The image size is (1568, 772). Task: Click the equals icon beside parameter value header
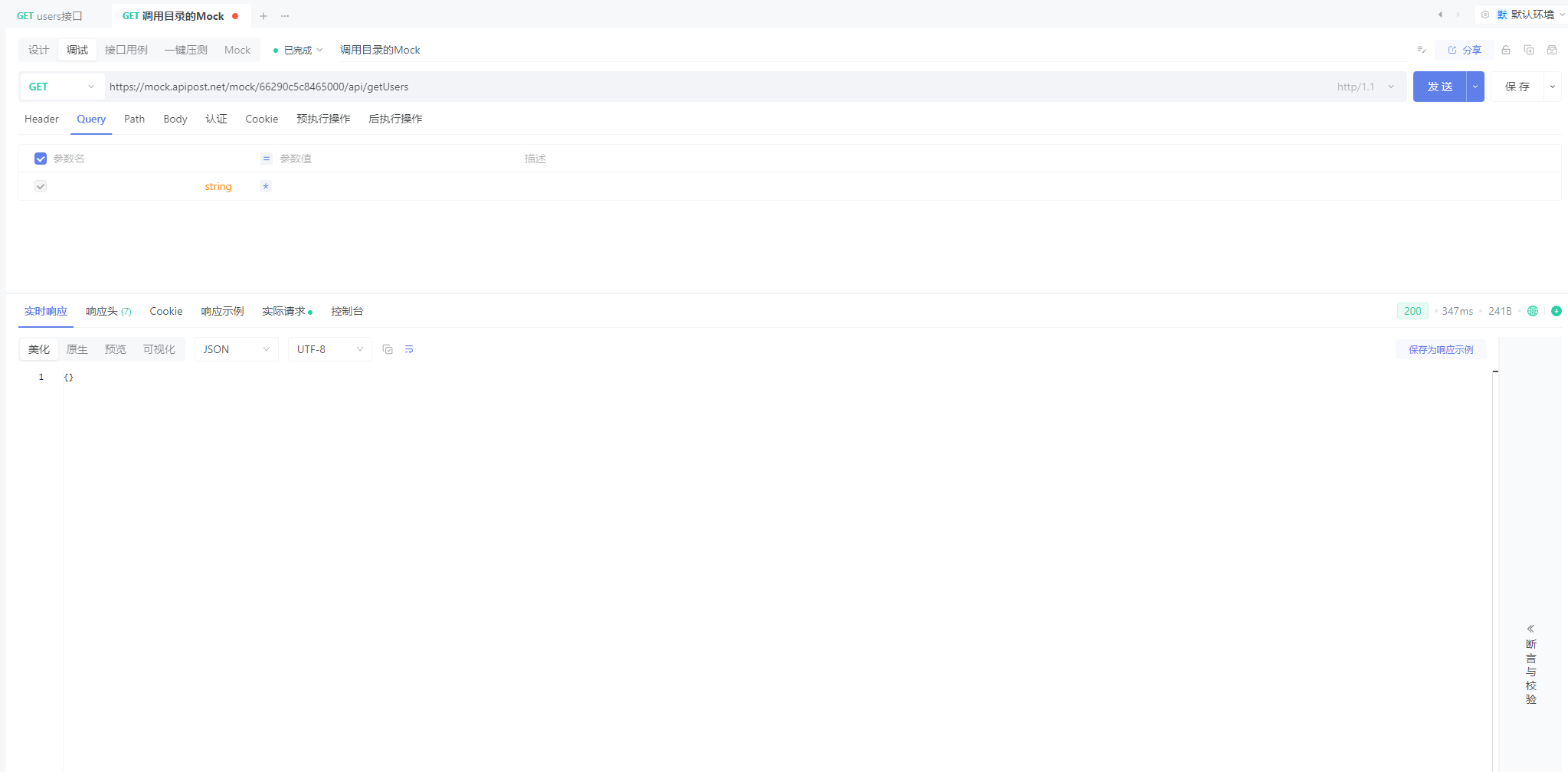[267, 159]
